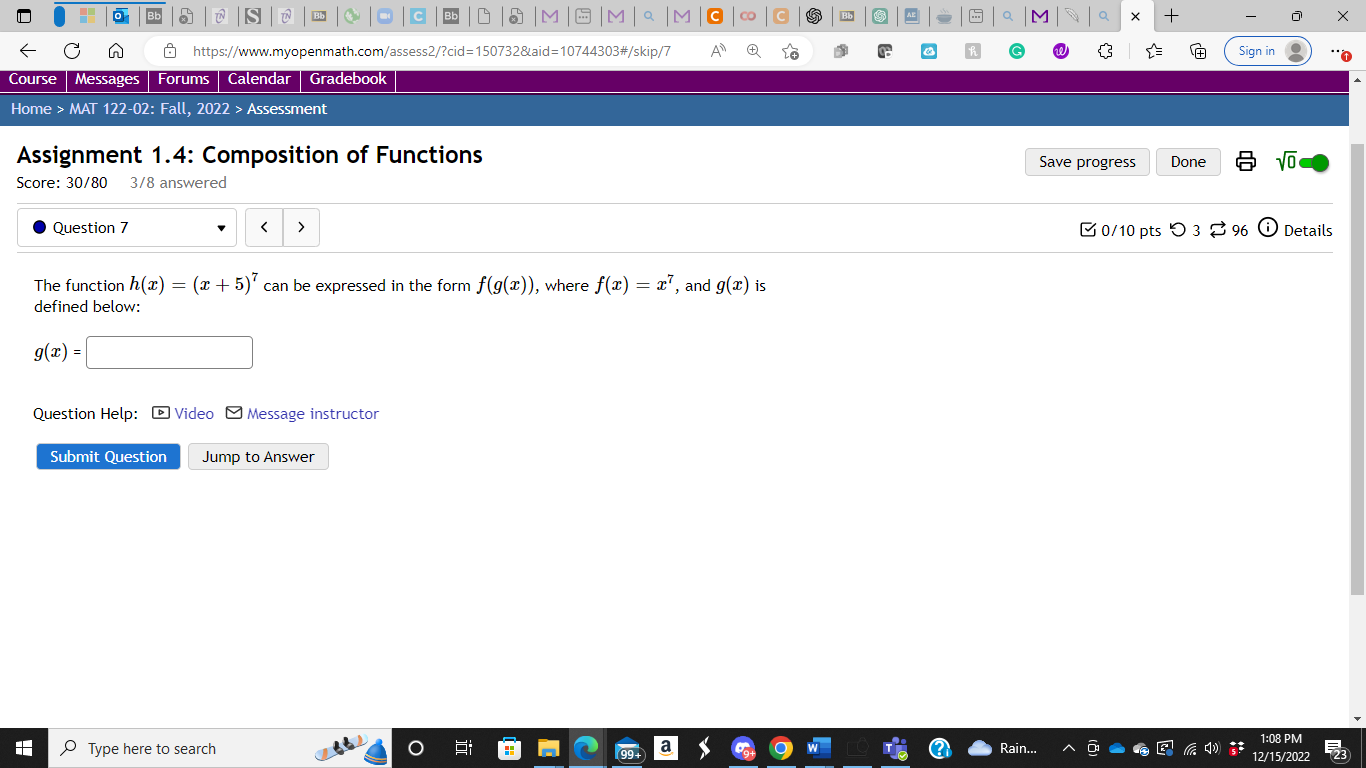
Task: Click the browser home icon
Action: click(114, 48)
